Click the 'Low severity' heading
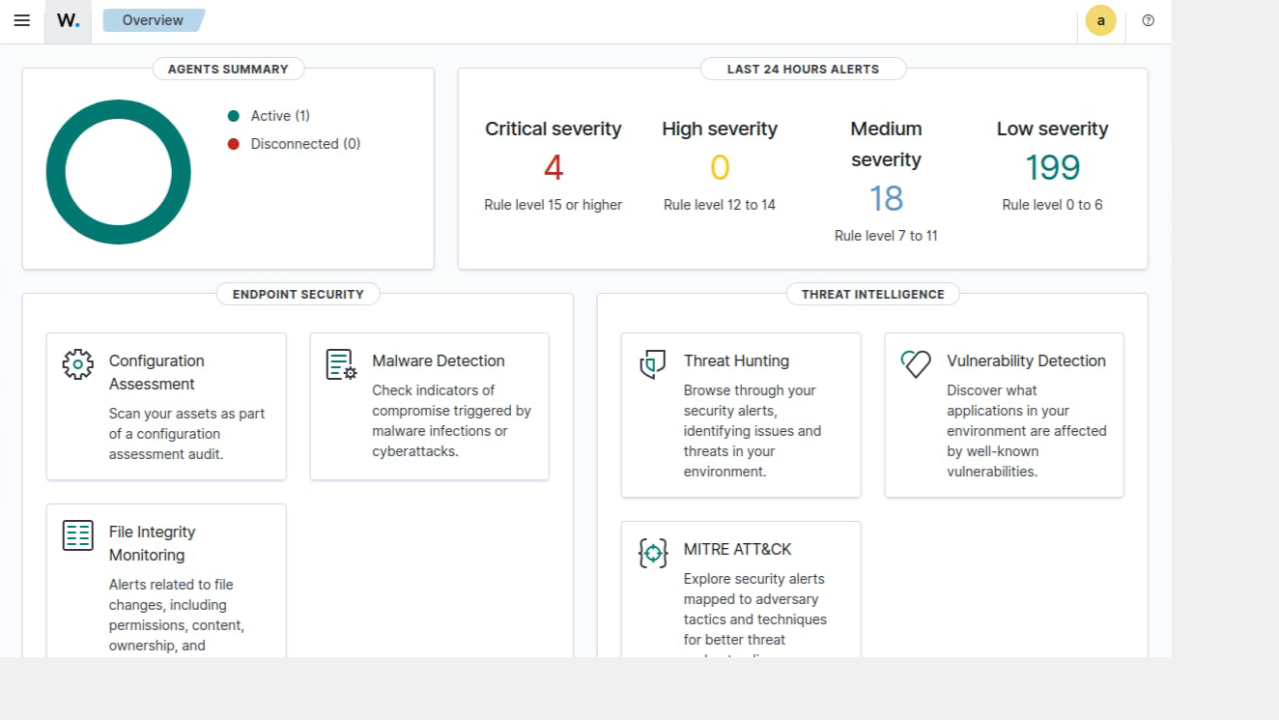 [x=1052, y=129]
